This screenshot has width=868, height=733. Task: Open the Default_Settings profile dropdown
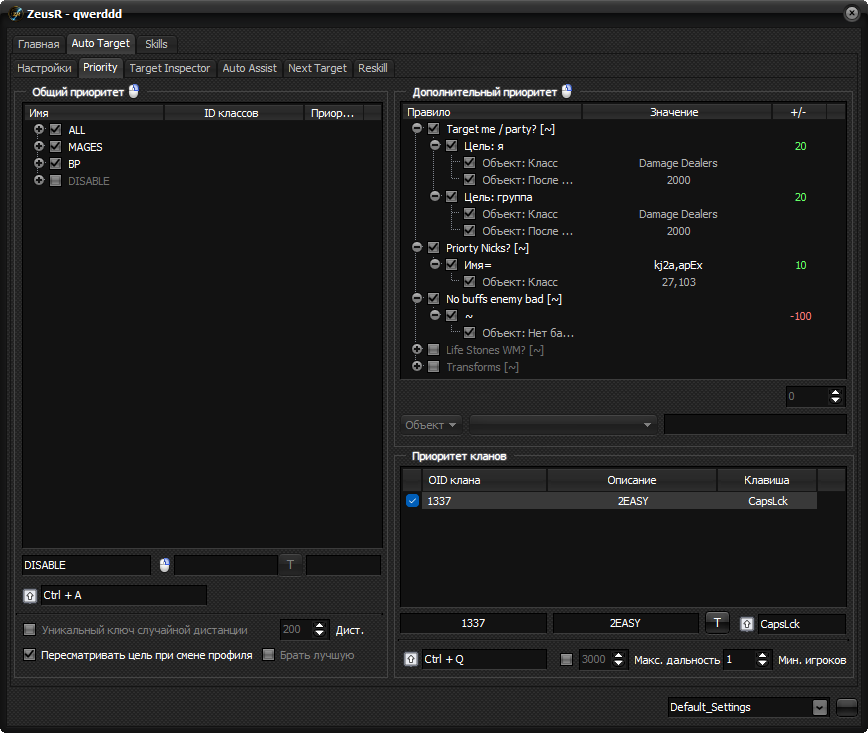(820, 708)
